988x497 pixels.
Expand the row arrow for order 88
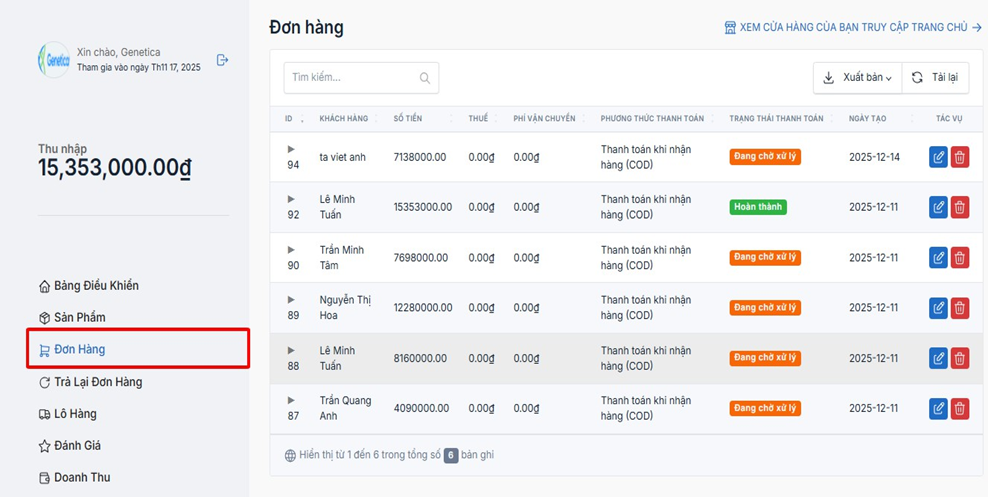pos(291,350)
